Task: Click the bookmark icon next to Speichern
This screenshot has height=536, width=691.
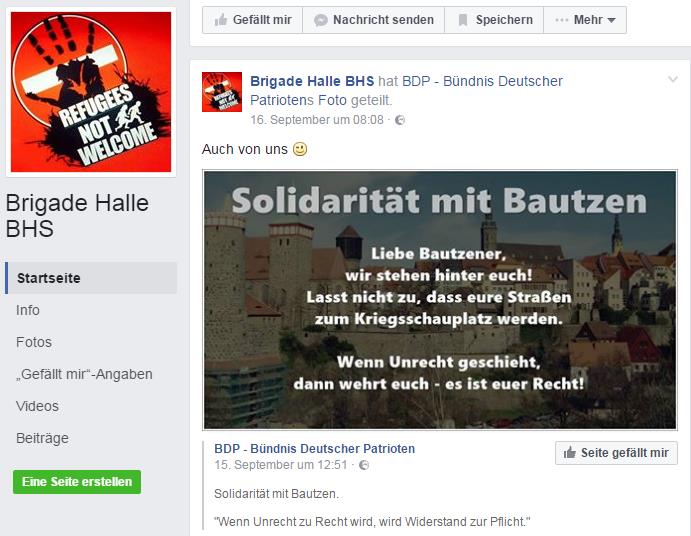Action: (463, 20)
